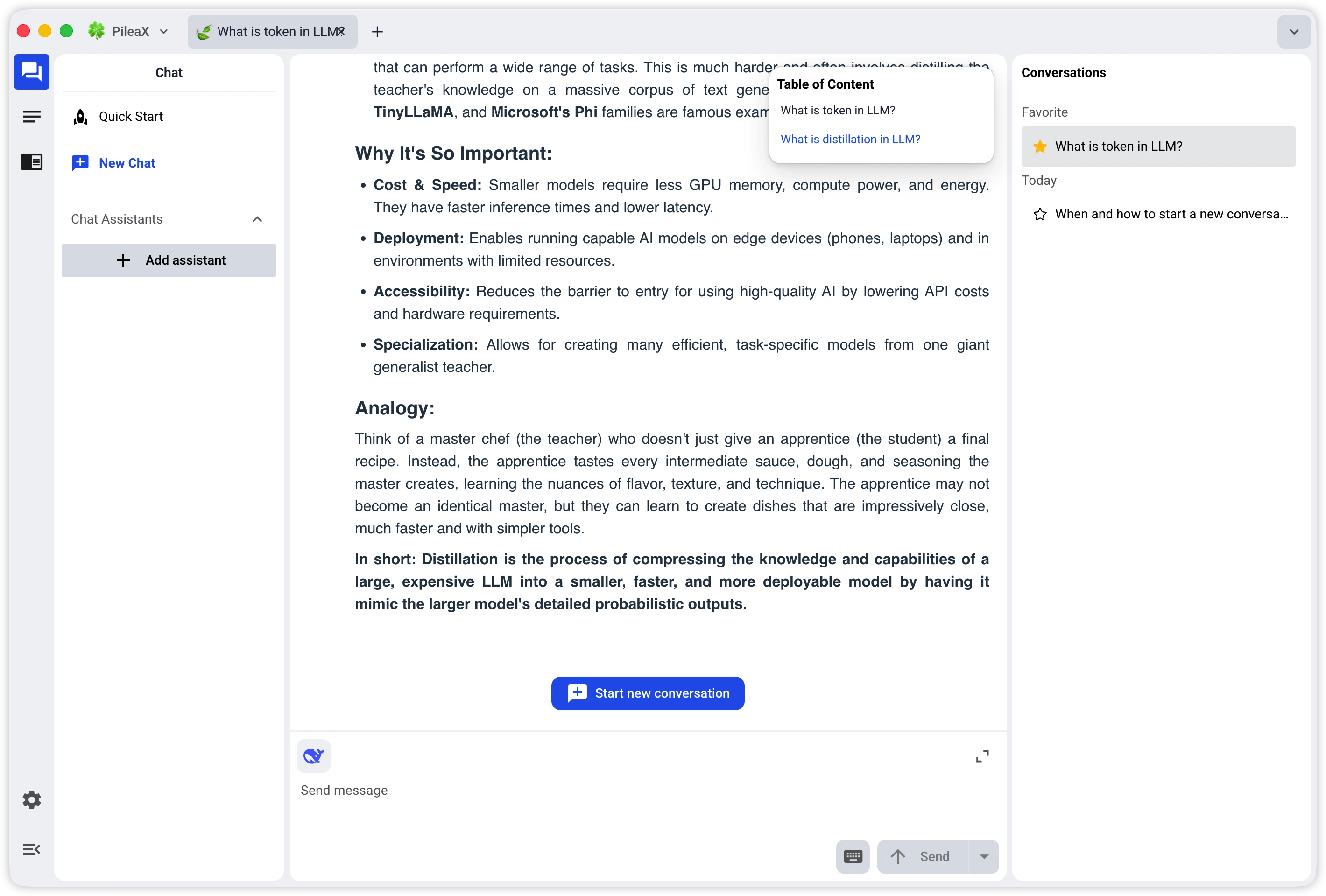Click the bold 'Accessibility:' text
Screen dimensions: 1326x896
421,292
